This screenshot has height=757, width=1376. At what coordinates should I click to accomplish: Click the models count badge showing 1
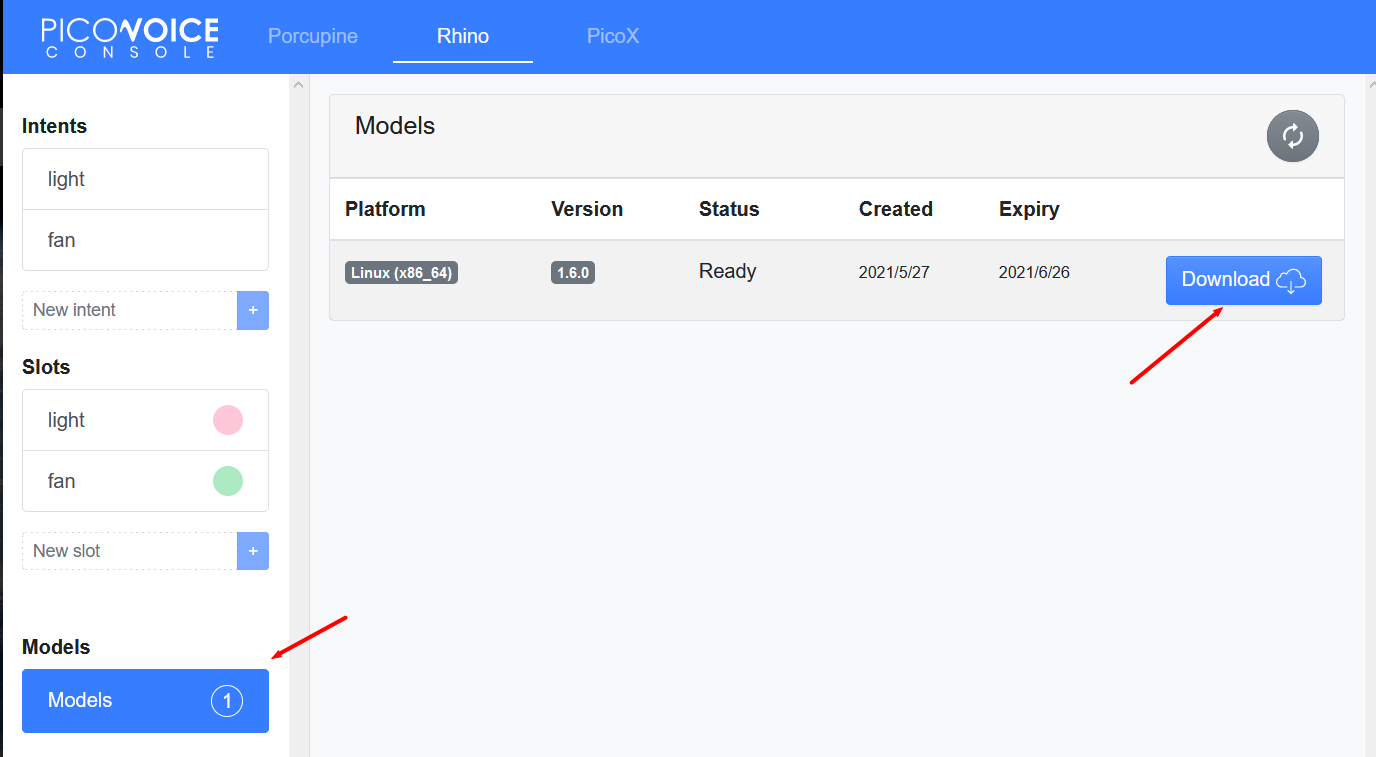[227, 701]
